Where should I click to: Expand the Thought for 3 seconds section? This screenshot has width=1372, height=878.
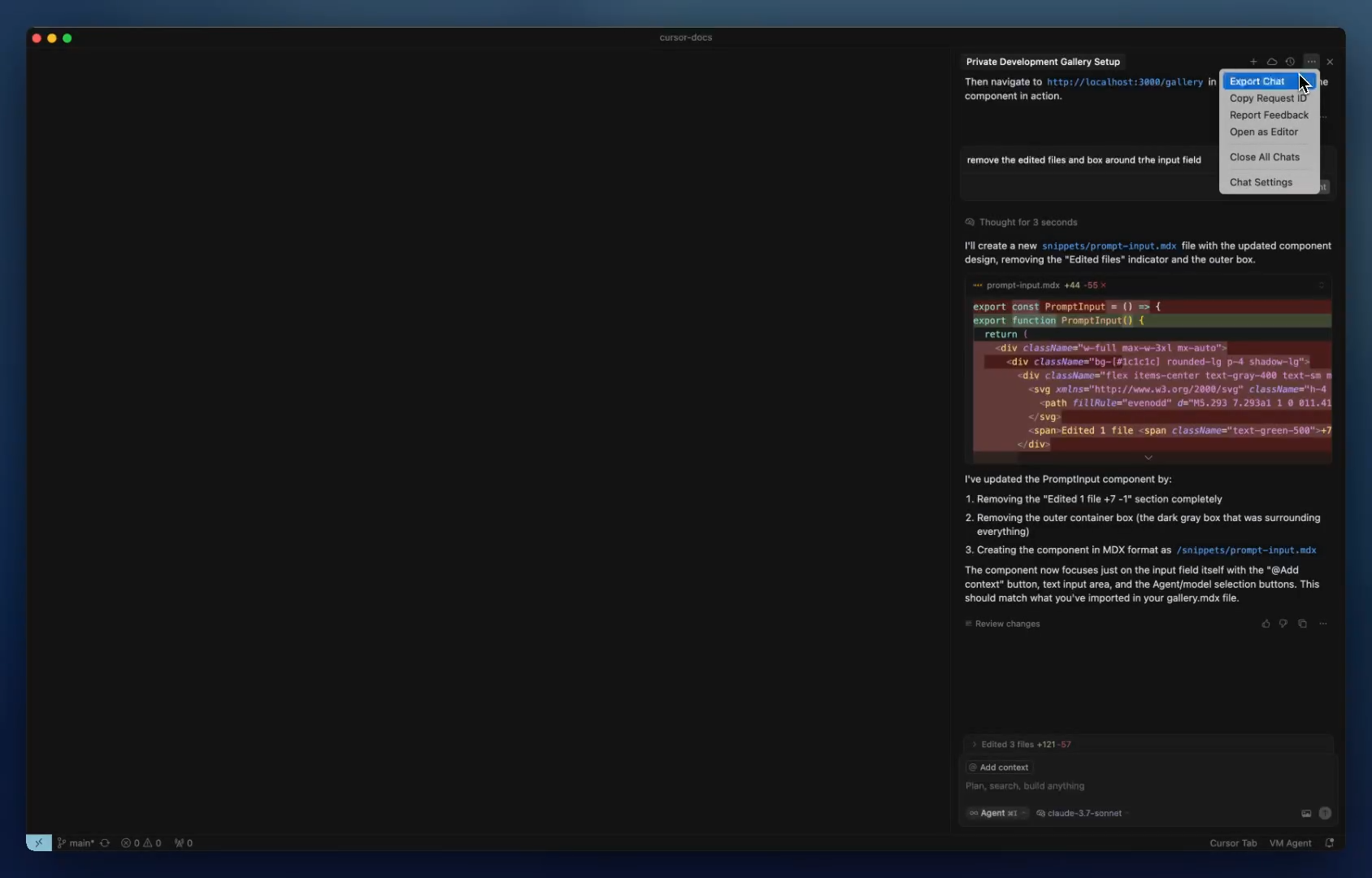pyautogui.click(x=1021, y=223)
